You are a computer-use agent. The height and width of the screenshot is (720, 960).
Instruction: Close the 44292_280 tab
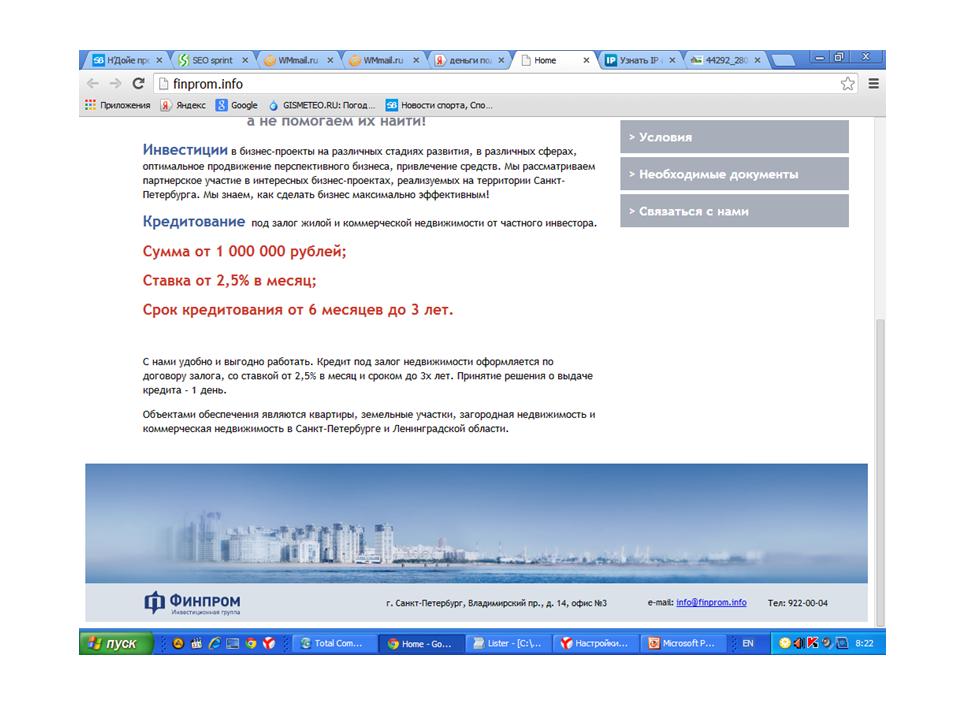pos(757,60)
